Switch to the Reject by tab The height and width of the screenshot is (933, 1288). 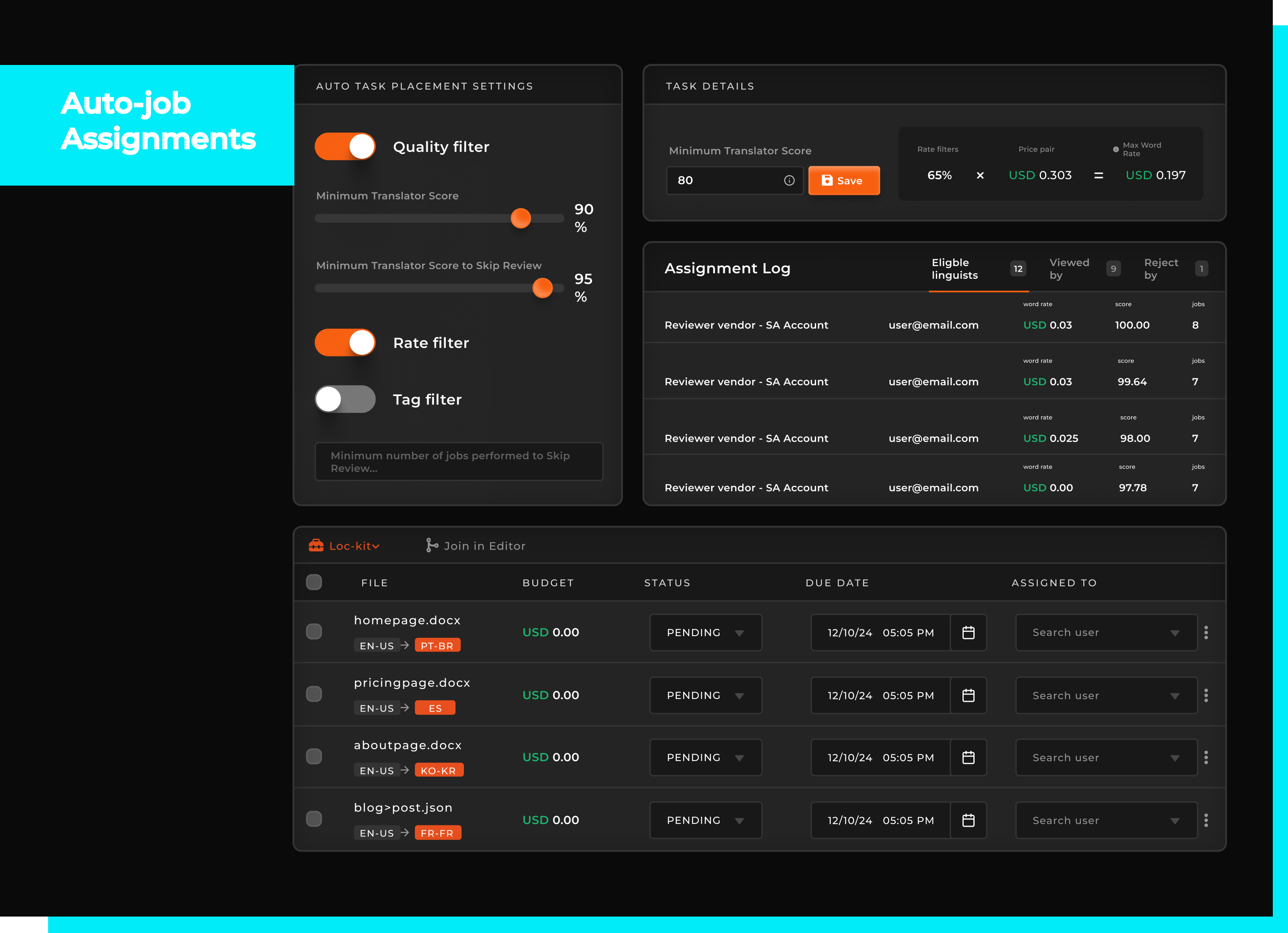click(x=1161, y=269)
